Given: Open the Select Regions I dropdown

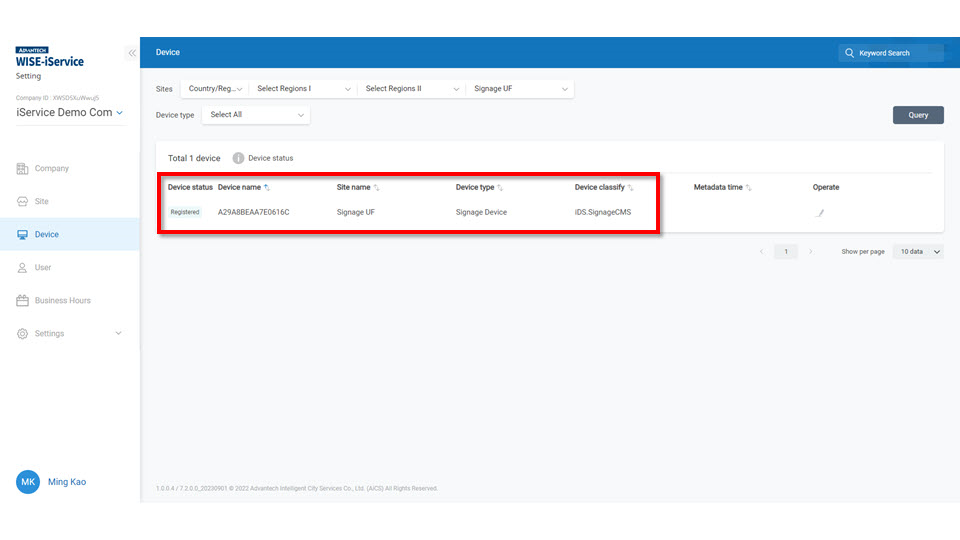Looking at the screenshot, I should (303, 89).
